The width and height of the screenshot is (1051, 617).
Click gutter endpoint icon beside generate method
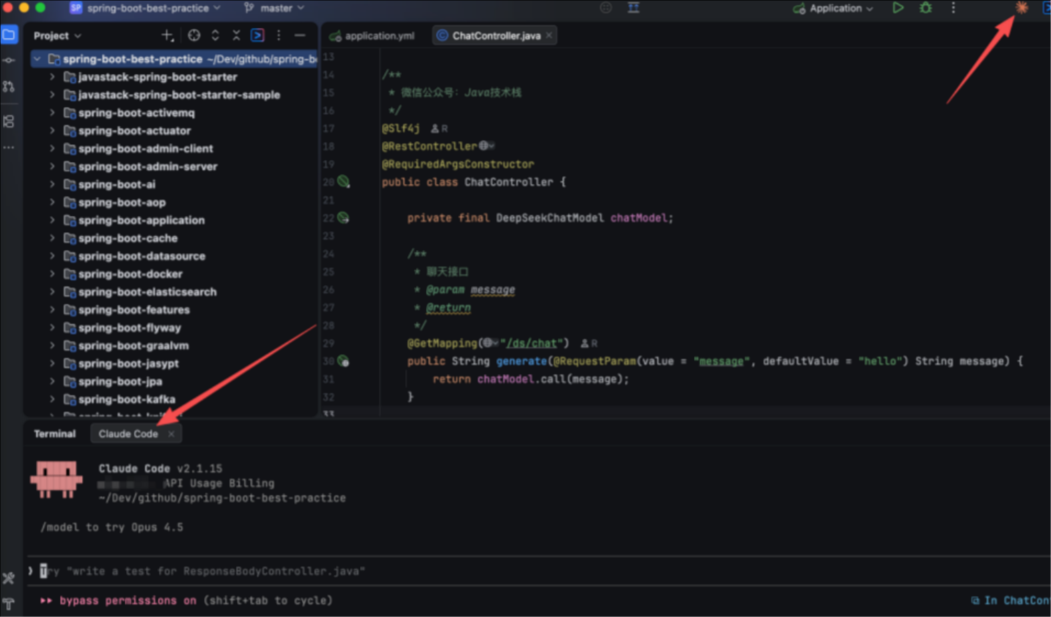point(343,361)
